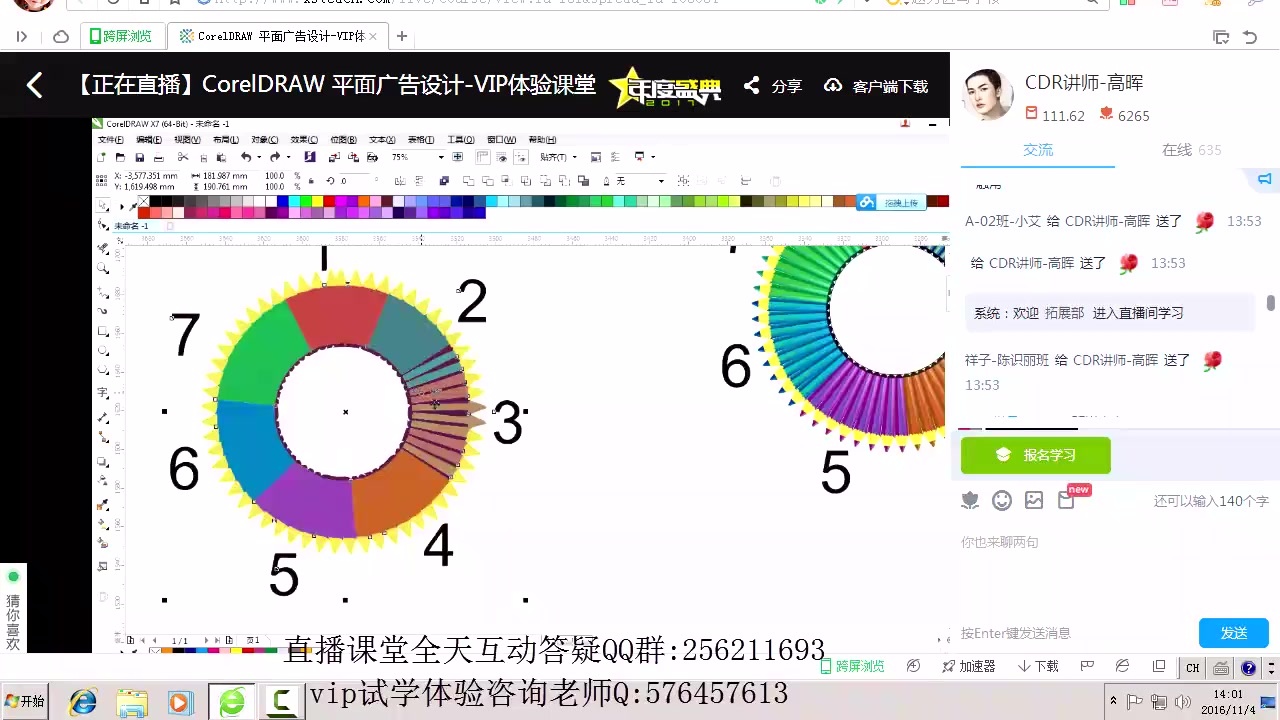Click the Import icon in standard toolbar
The width and height of the screenshot is (1280, 720).
coord(334,157)
